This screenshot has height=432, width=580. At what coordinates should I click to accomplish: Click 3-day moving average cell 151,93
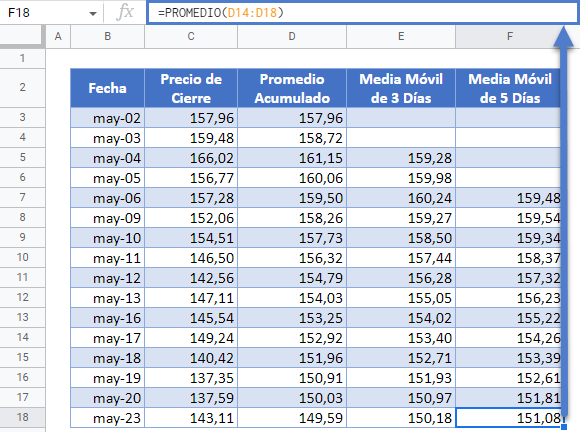click(401, 378)
